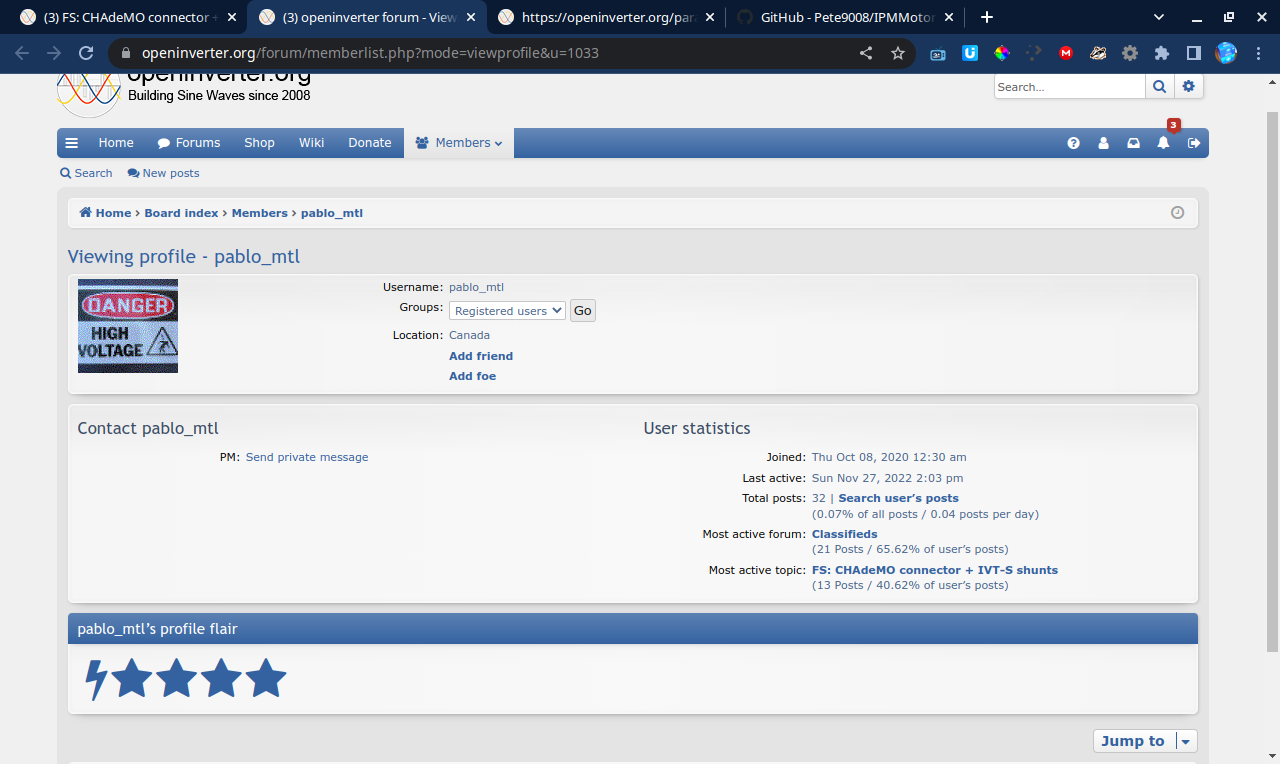Click the clock icon in breadcrumb bar
Viewport: 1280px width, 764px height.
(1177, 213)
